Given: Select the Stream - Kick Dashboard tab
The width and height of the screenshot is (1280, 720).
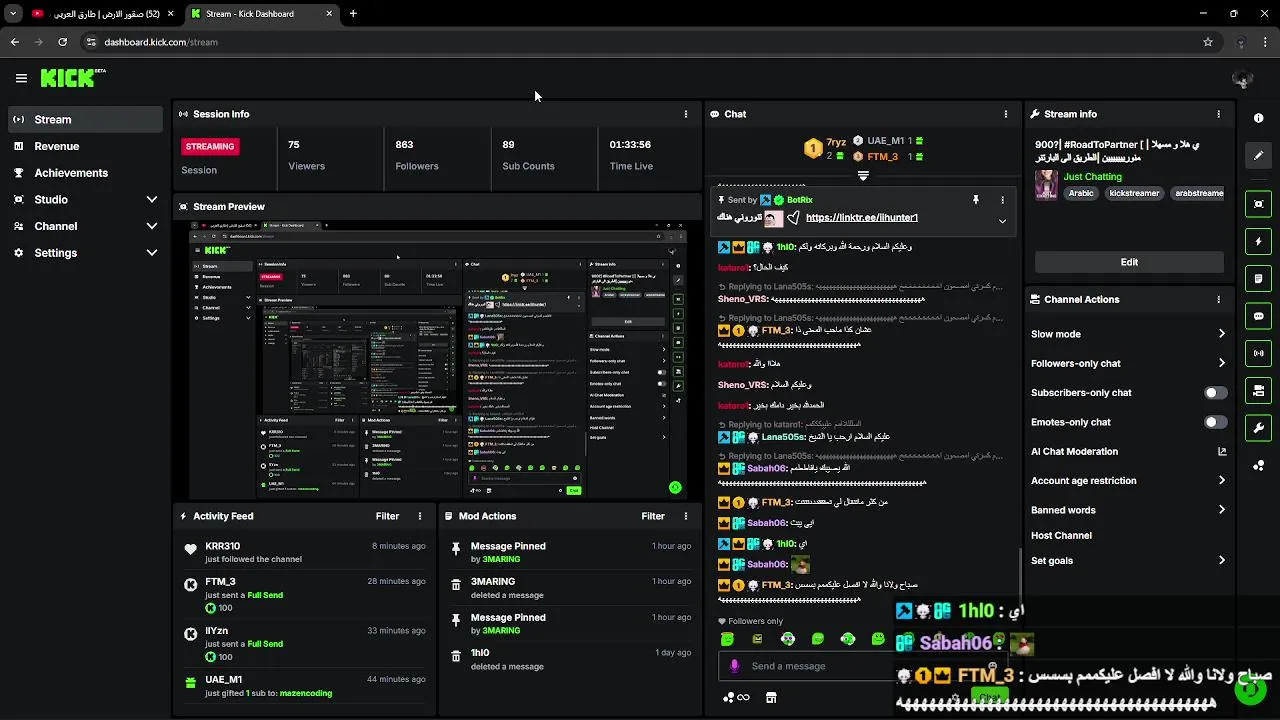Looking at the screenshot, I should tap(262, 14).
